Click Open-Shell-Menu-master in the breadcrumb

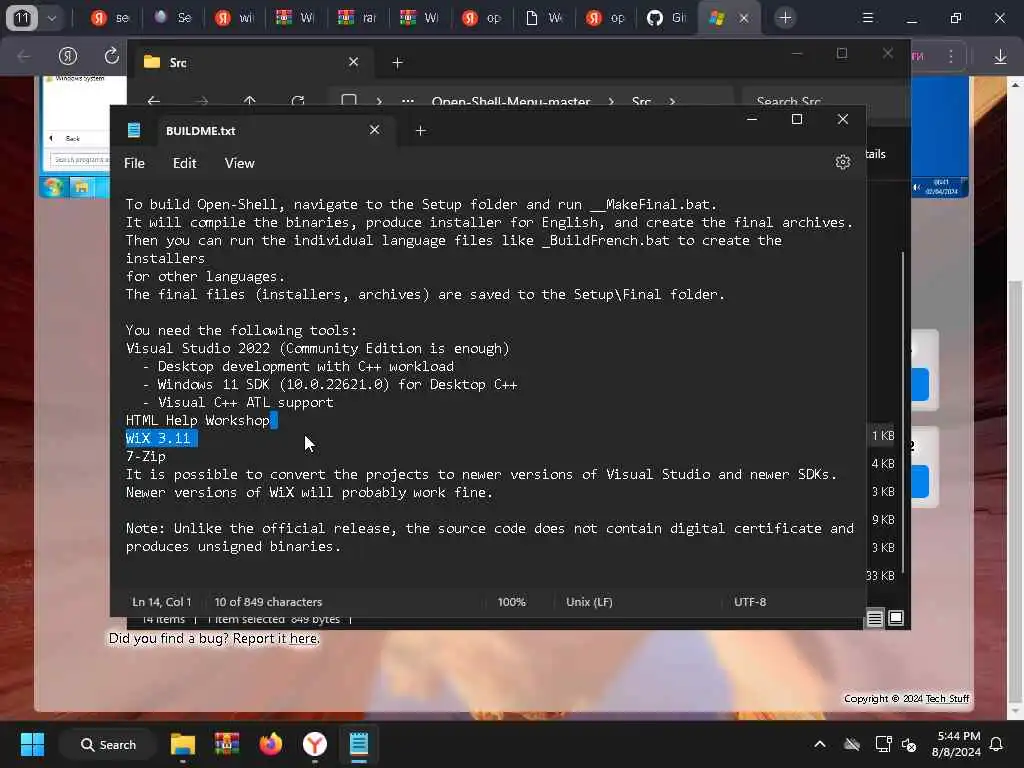click(511, 101)
